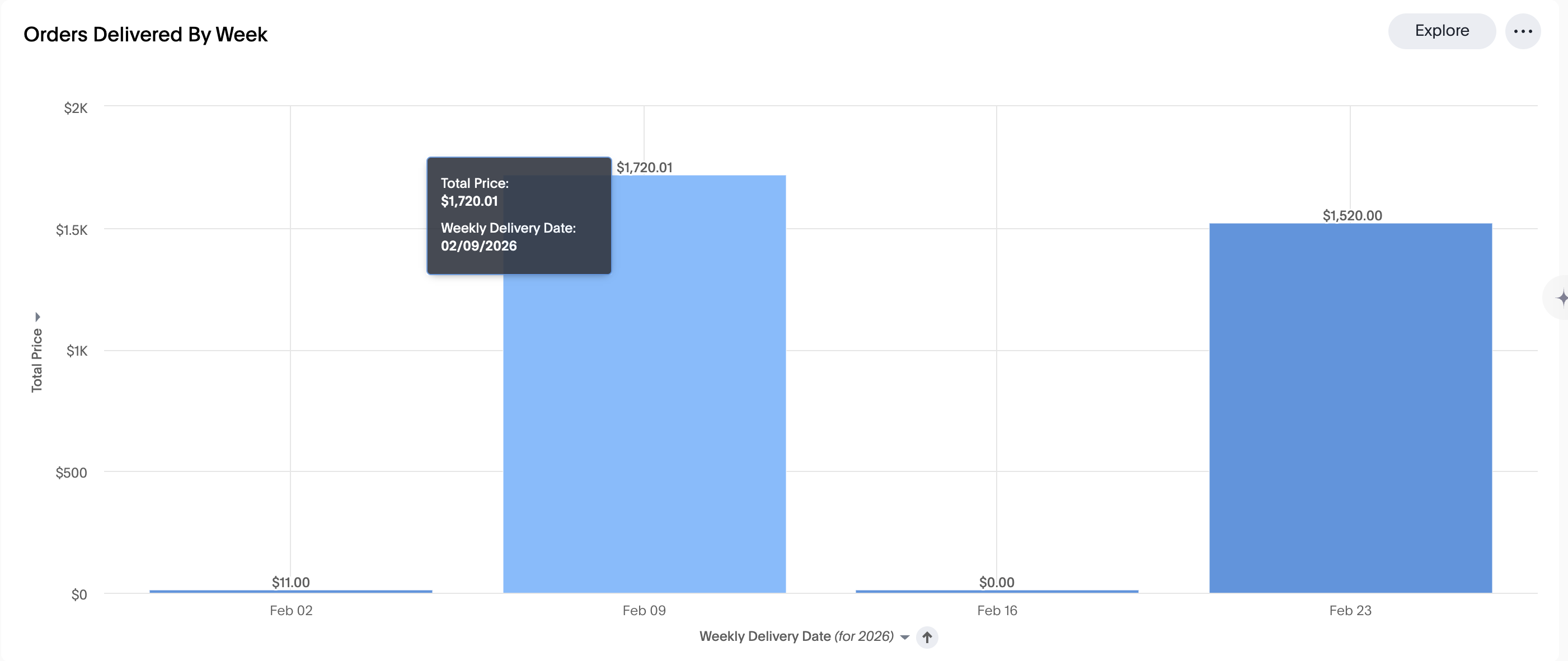Click the Total Price axis title

36,360
